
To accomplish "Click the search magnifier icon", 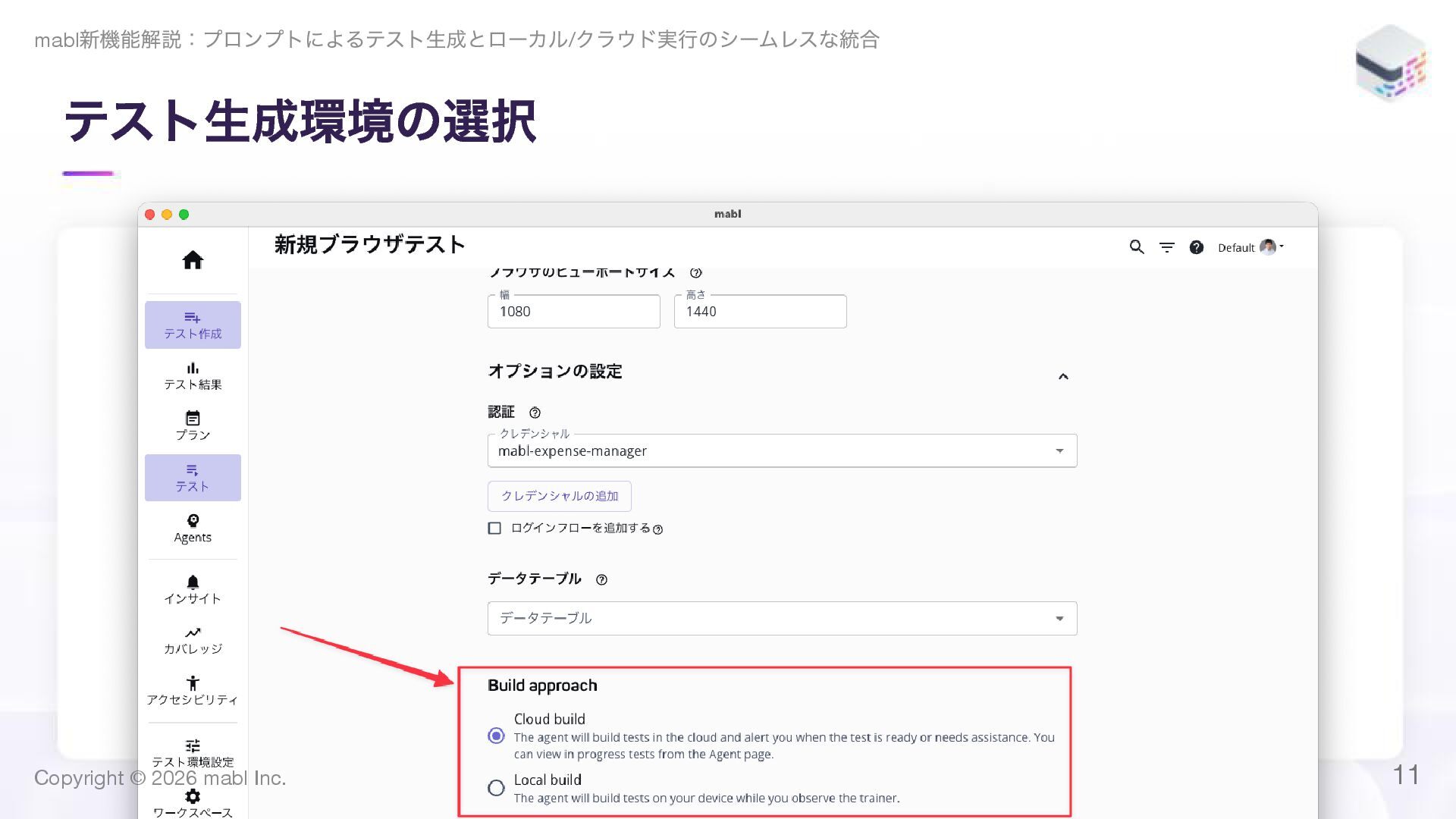I will click(1136, 247).
